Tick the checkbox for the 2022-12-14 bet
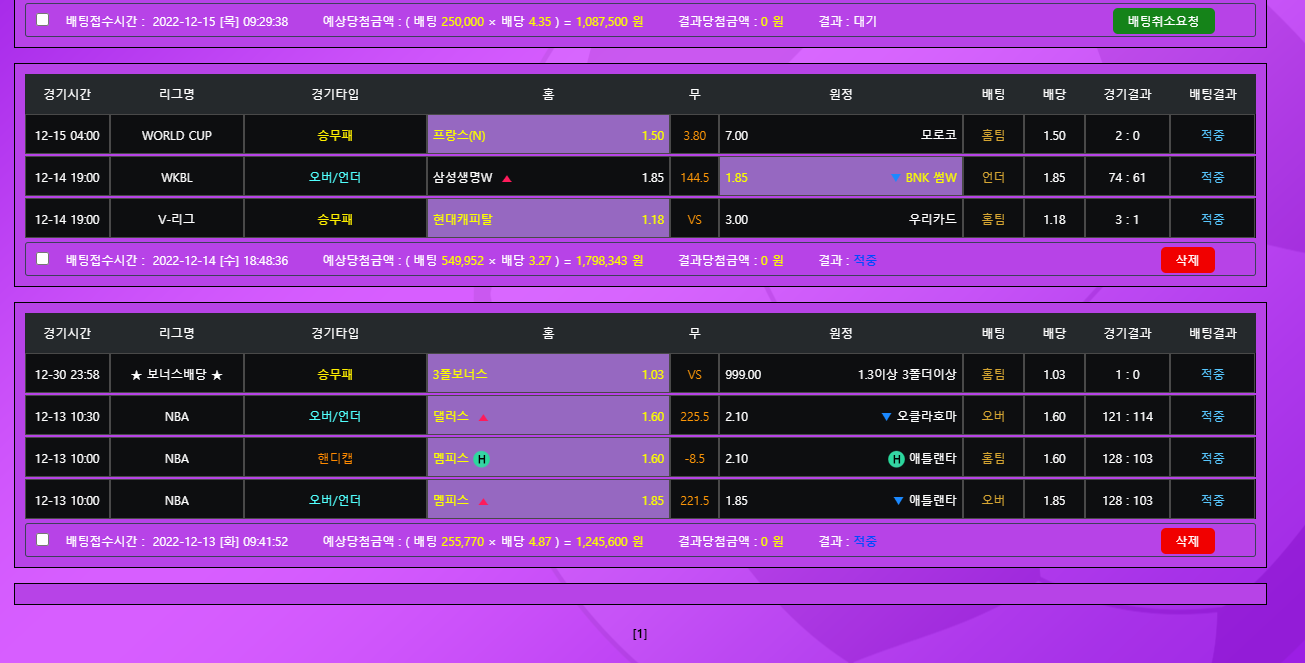This screenshot has width=1305, height=663. coord(42,259)
